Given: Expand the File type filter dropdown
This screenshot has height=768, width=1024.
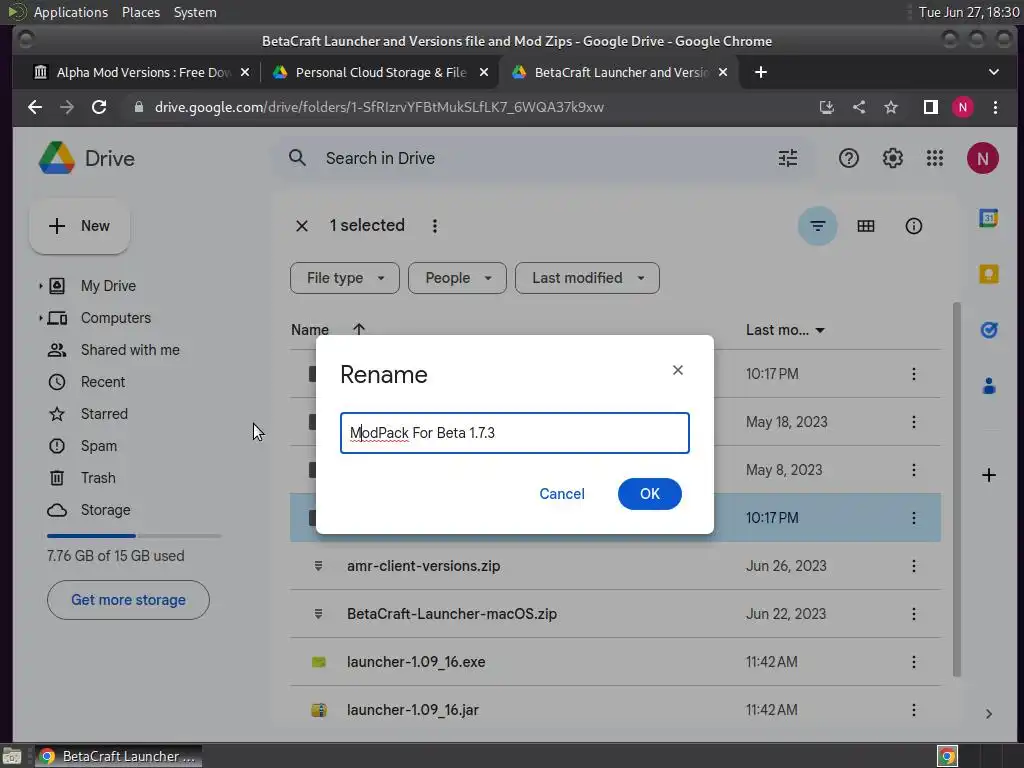Looking at the screenshot, I should click(344, 278).
